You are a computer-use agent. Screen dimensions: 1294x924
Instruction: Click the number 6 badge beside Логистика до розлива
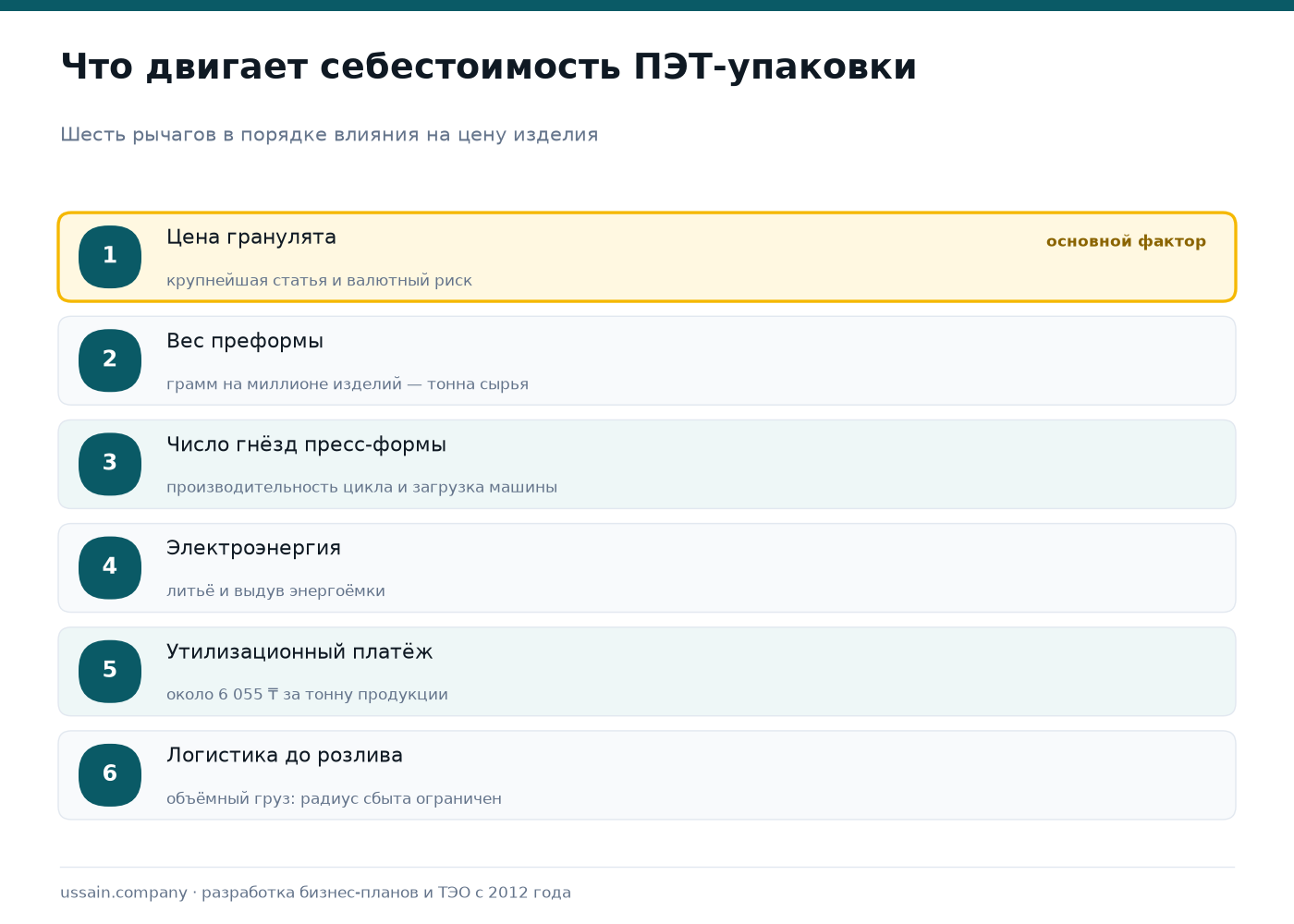pos(110,774)
